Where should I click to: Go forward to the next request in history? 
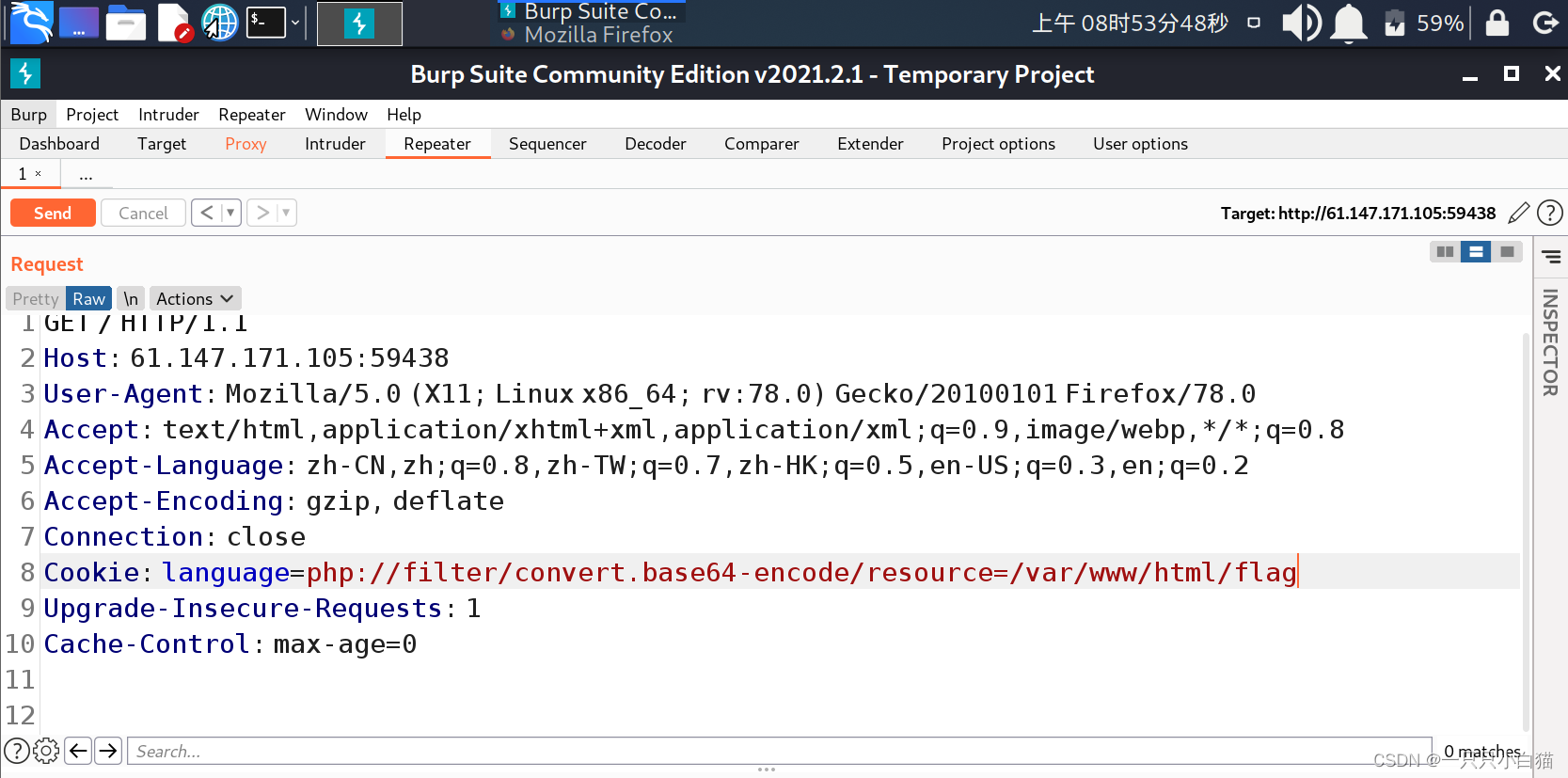(262, 214)
